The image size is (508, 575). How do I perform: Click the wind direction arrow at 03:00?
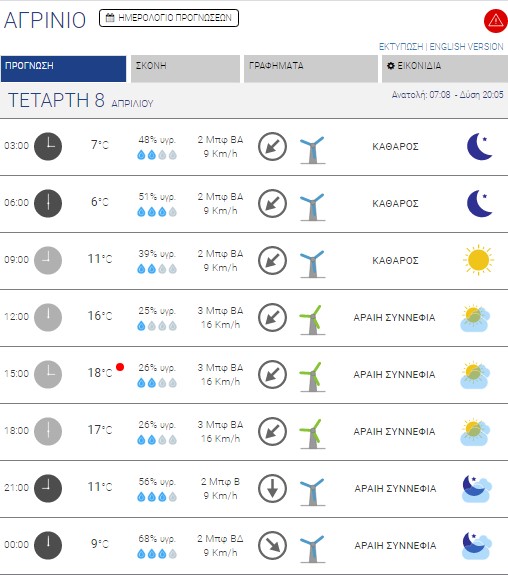pyautogui.click(x=272, y=147)
